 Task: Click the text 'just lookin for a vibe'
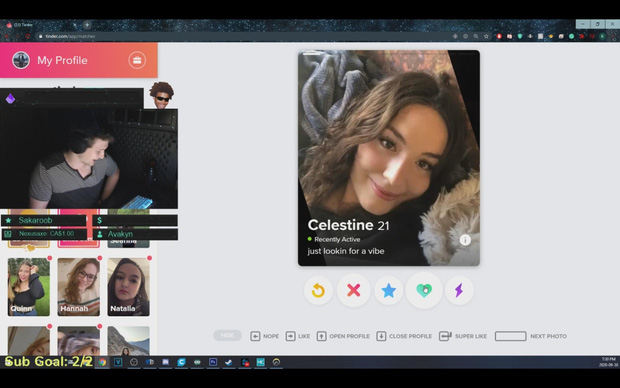click(346, 251)
